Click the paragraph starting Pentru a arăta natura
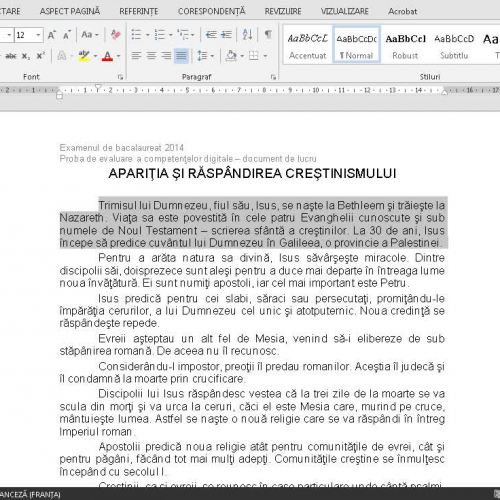500x500 pixels. 252,270
